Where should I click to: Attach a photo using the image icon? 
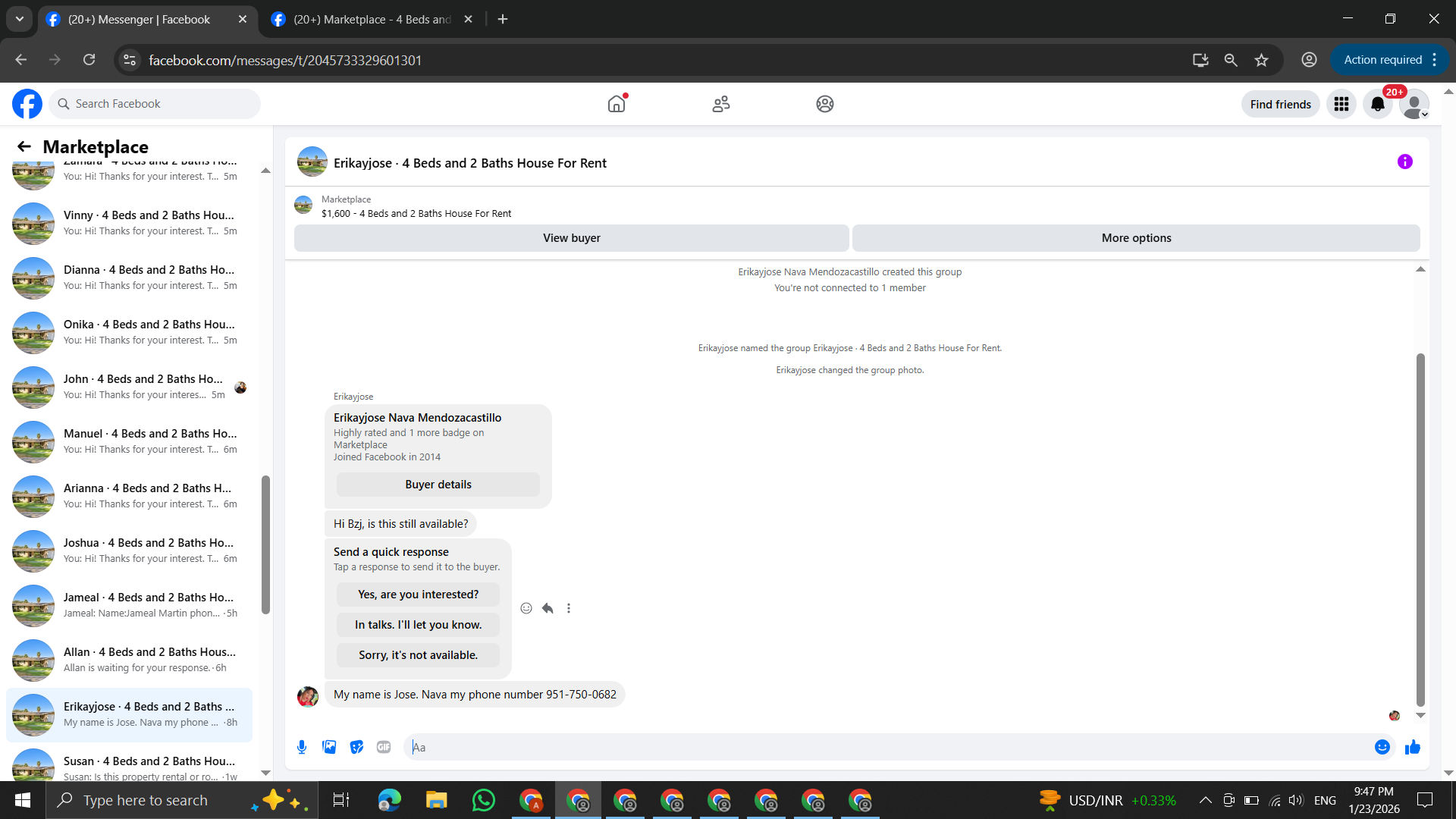(x=329, y=747)
